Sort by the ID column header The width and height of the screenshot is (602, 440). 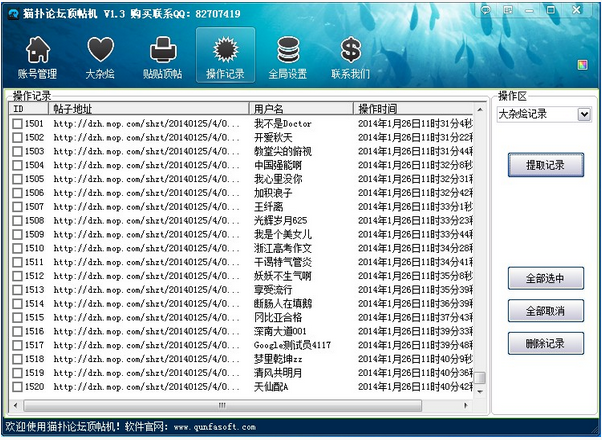29,109
